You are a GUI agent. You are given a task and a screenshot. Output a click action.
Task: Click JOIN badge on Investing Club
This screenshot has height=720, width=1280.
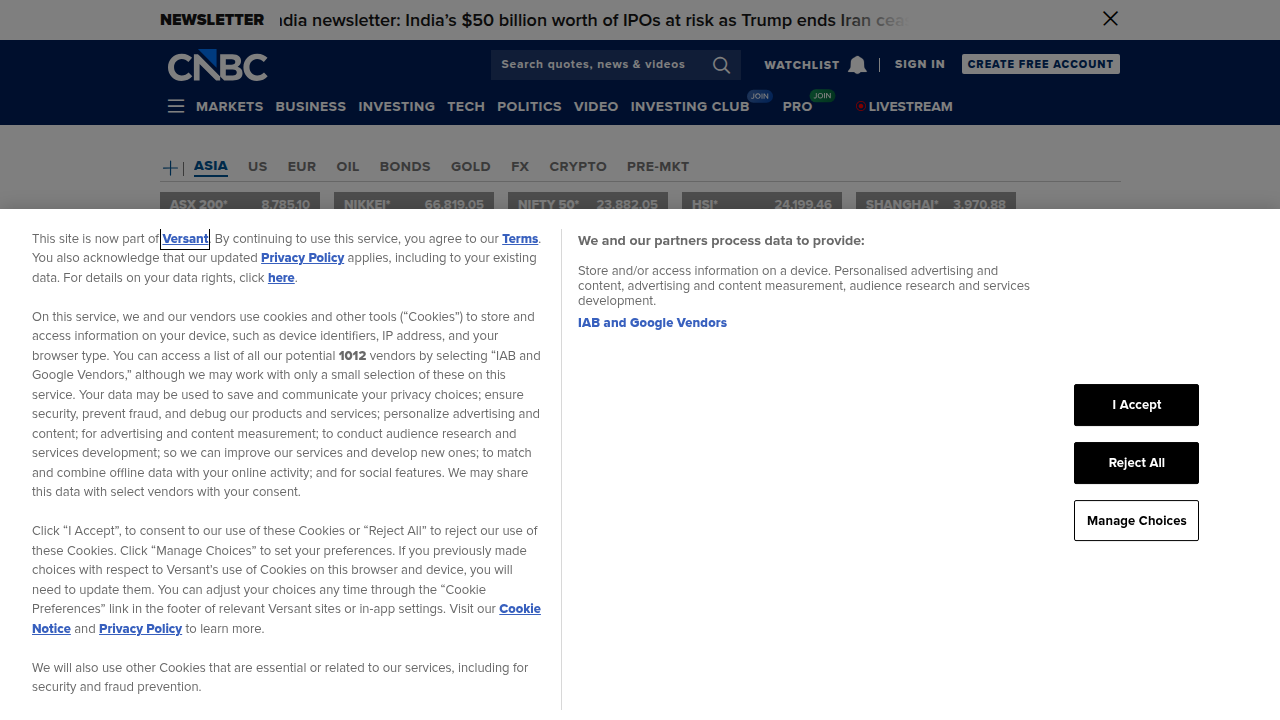pos(760,96)
